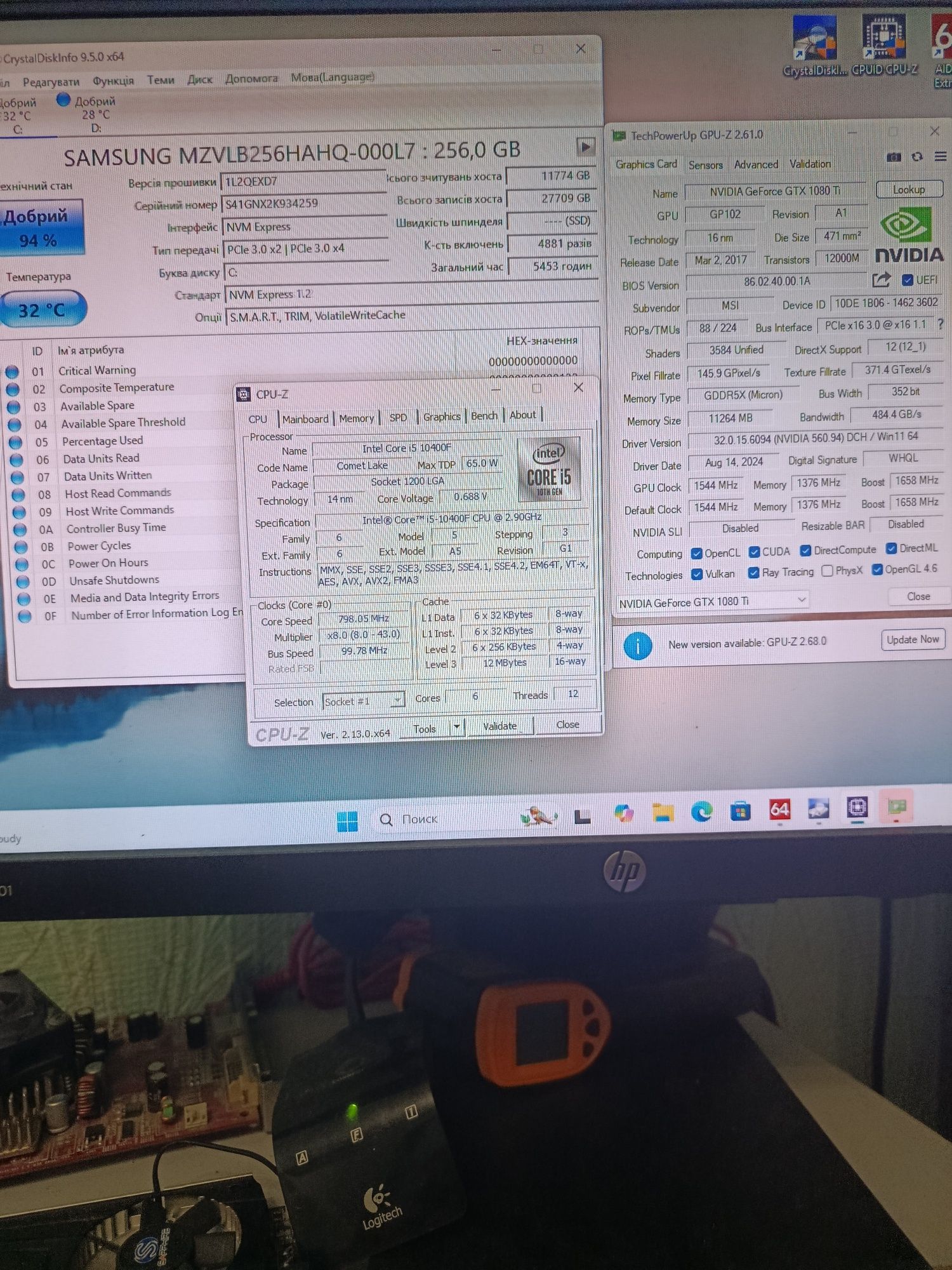Screen dimensions: 952x1270
Task: Switch to Sensors tab in GPU-Z
Action: 705,165
